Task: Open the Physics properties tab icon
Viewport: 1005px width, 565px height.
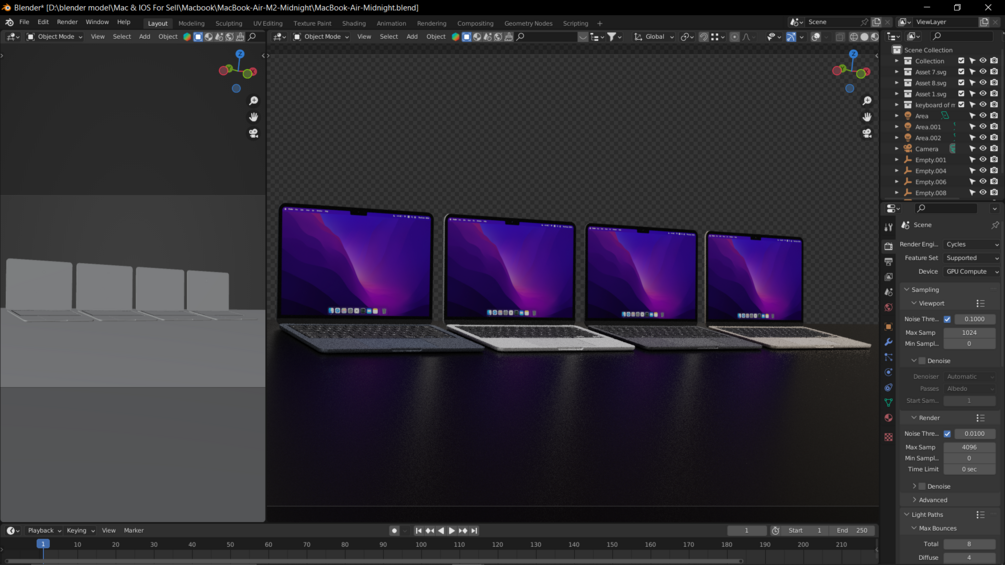Action: click(888, 372)
